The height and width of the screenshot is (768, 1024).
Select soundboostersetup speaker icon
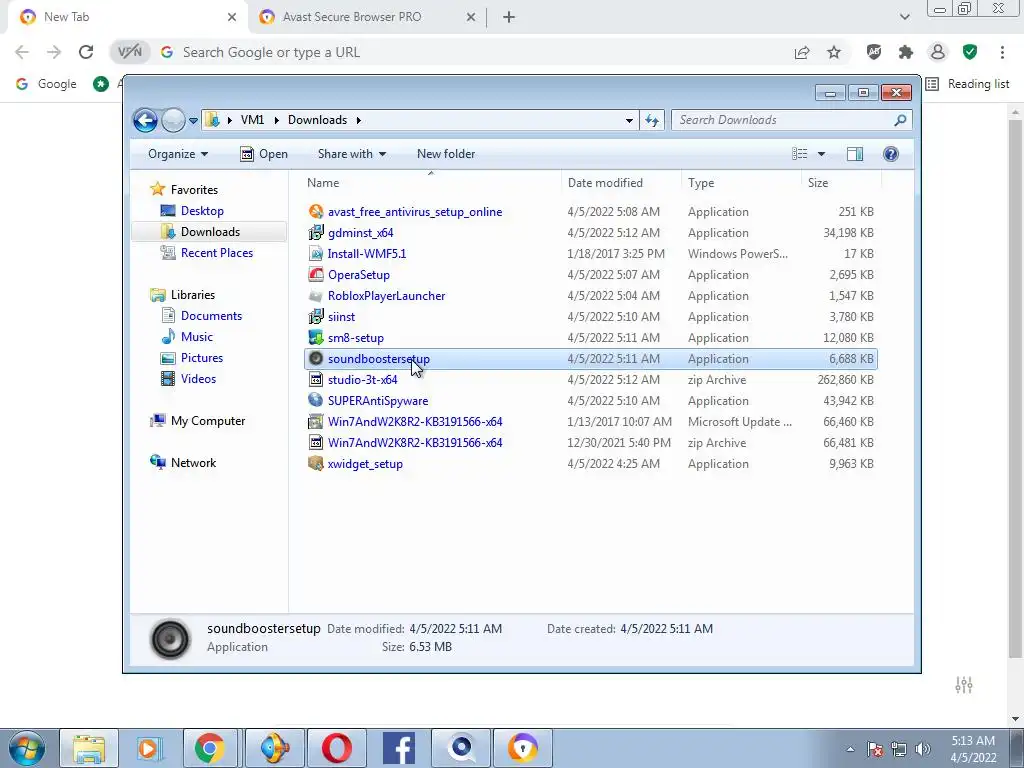[315, 359]
